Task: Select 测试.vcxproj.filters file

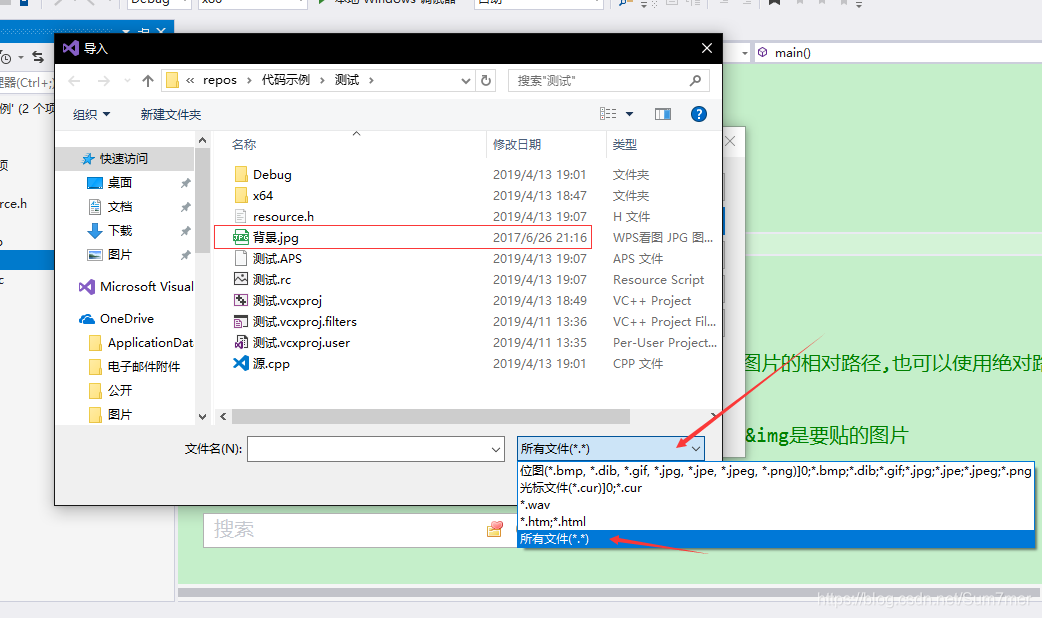Action: [x=304, y=322]
